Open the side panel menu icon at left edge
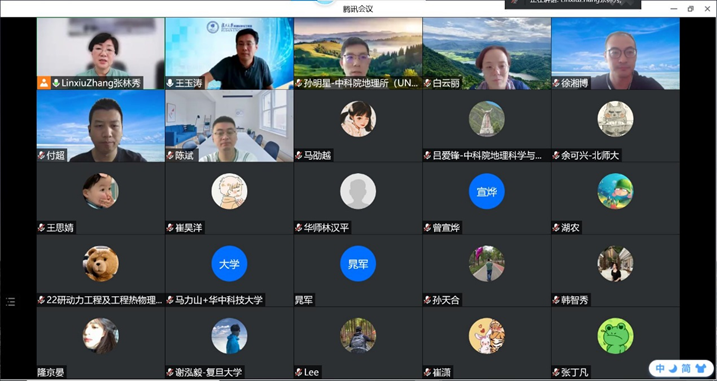This screenshot has height=381, width=717. (x=11, y=302)
